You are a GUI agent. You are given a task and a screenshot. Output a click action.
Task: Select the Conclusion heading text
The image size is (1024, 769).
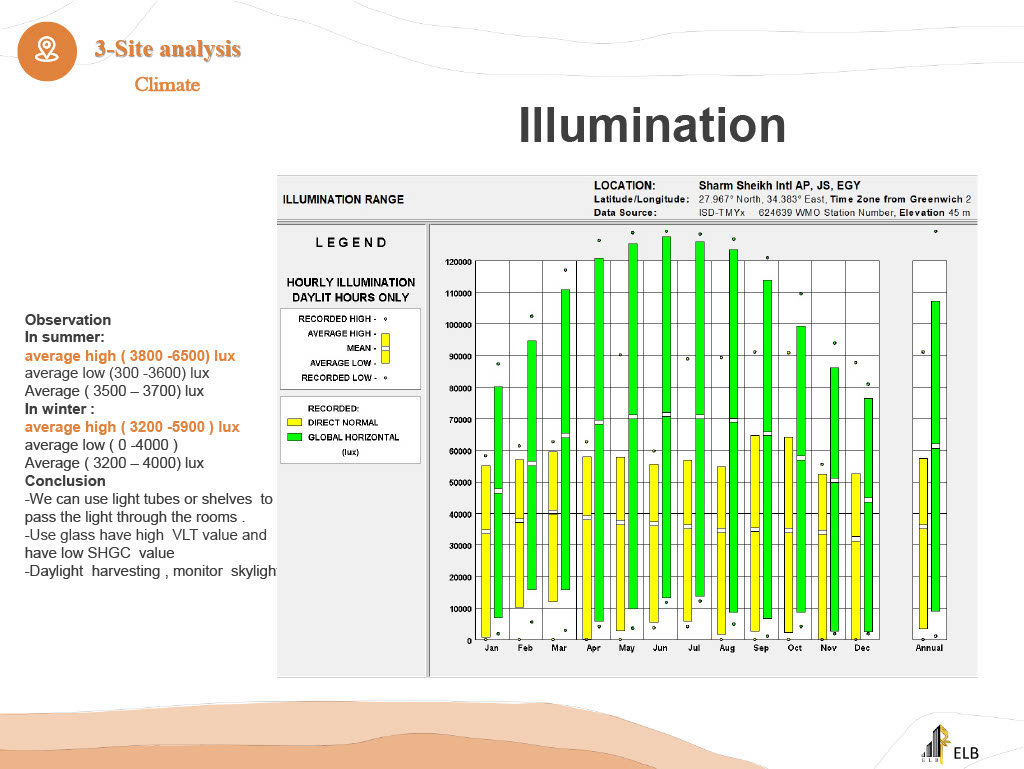[65, 481]
